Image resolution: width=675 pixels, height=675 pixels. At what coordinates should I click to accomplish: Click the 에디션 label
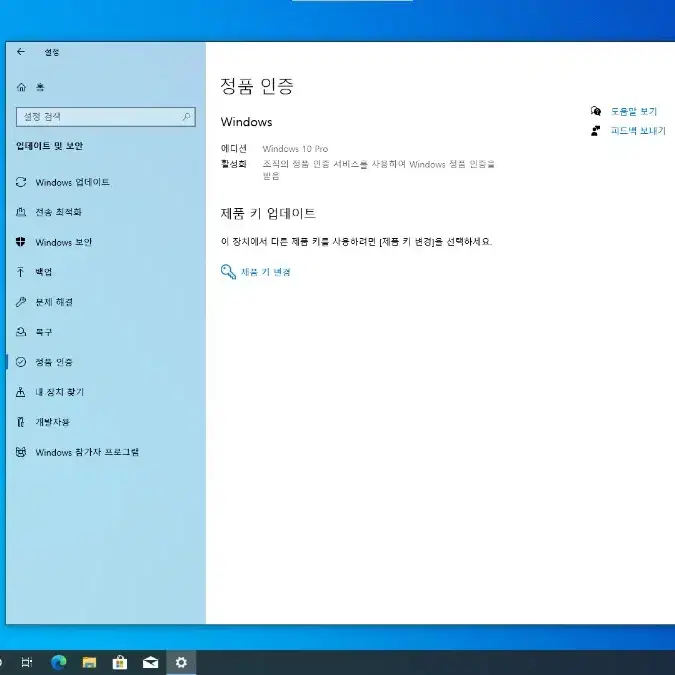(x=234, y=149)
